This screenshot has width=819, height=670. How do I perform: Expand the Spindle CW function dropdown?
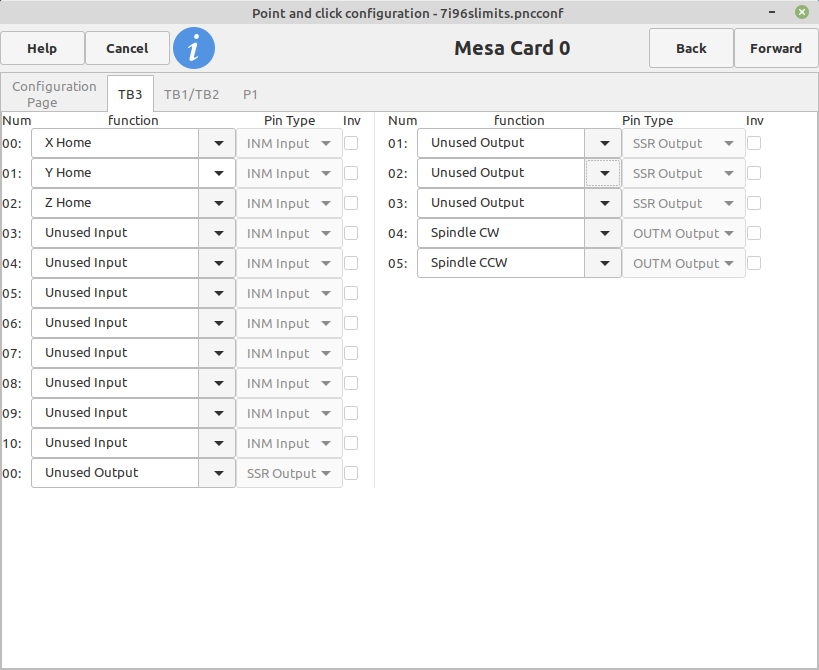pos(604,233)
